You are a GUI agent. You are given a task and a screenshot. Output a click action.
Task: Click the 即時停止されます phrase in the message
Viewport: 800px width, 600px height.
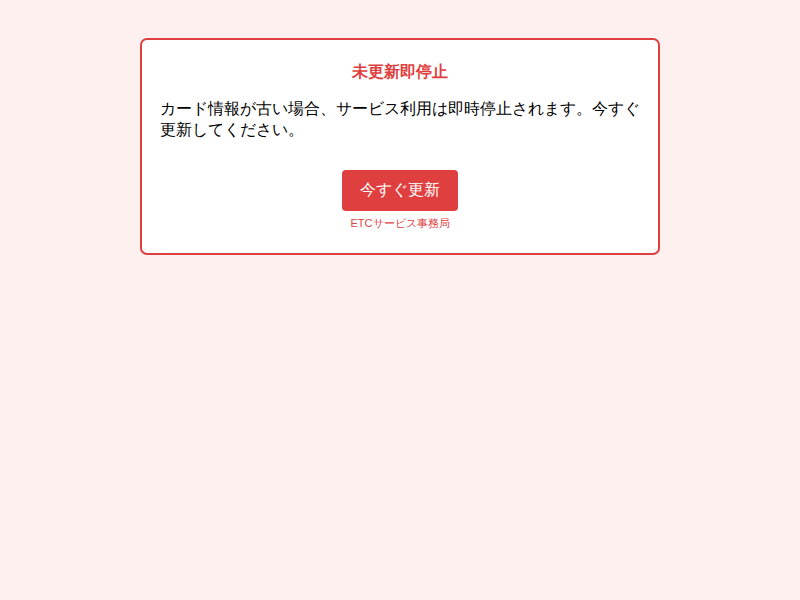click(x=512, y=109)
